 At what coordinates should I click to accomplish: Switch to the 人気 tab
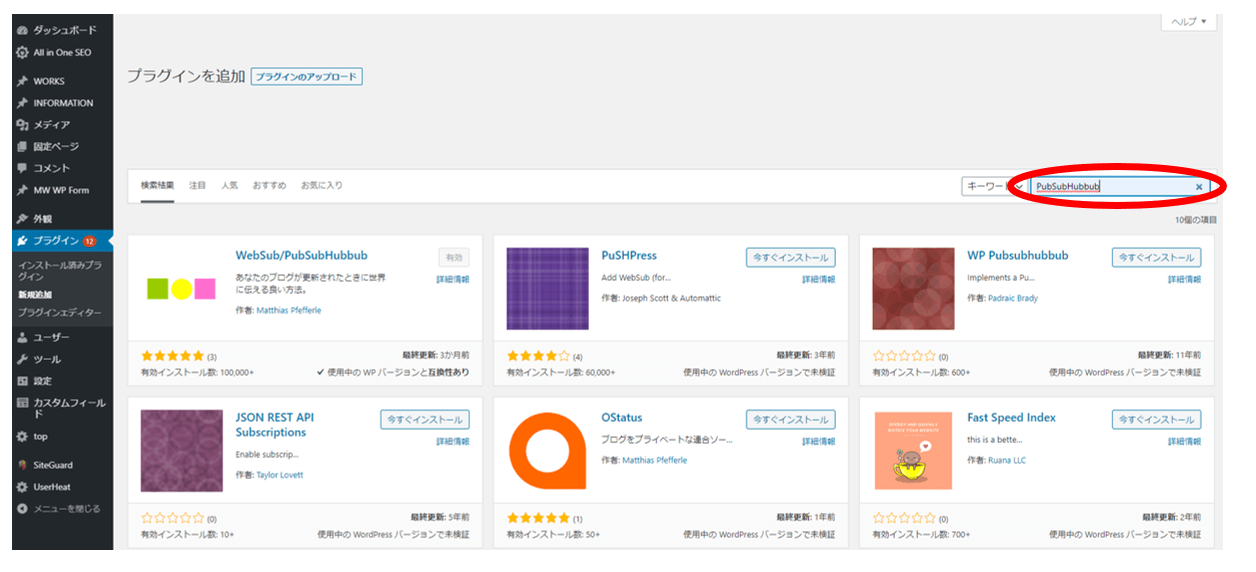(x=229, y=186)
